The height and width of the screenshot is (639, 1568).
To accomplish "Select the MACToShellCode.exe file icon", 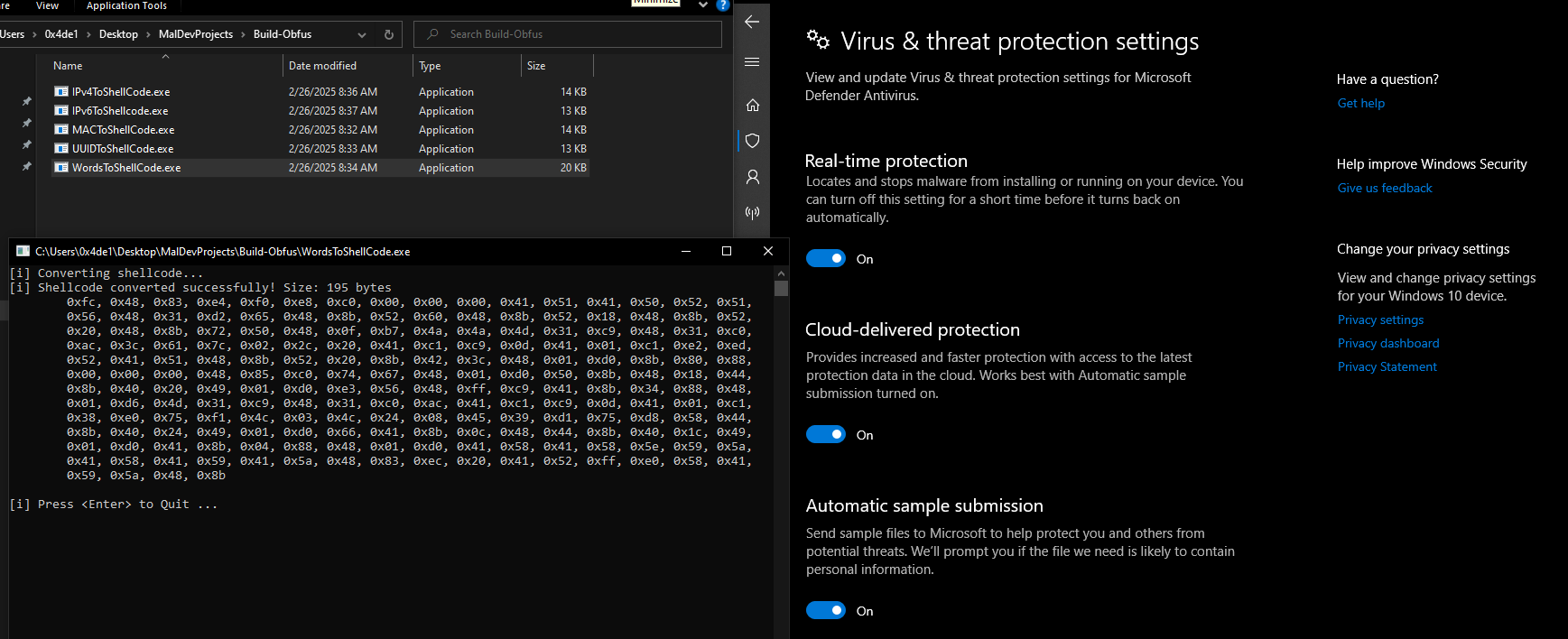I will point(61,130).
